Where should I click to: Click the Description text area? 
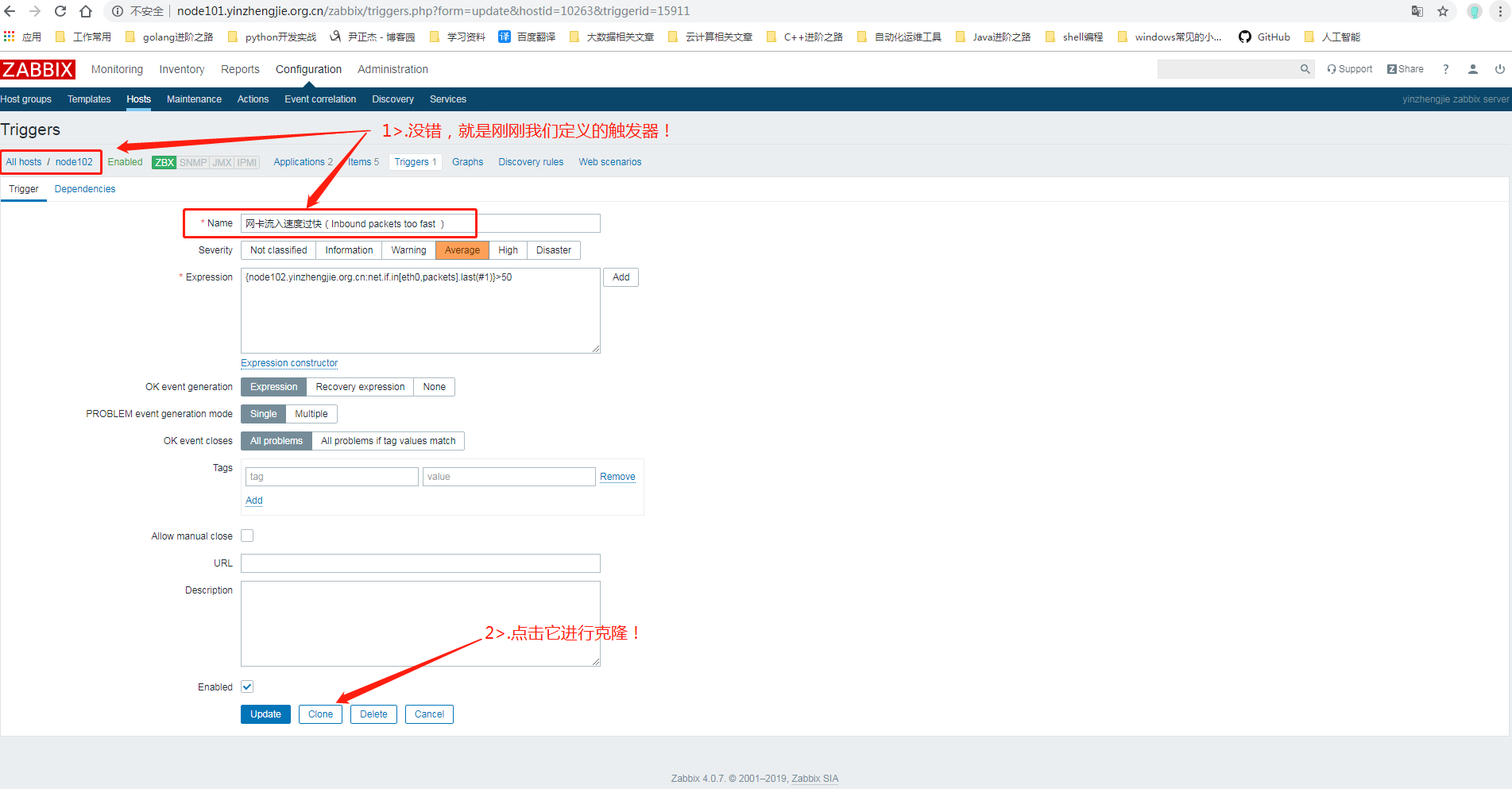coord(420,624)
